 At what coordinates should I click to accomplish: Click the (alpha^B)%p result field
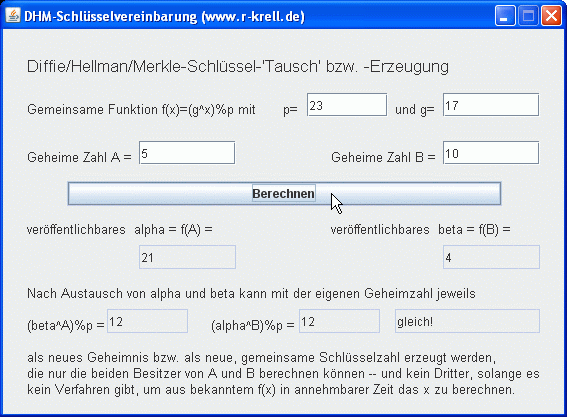[x=339, y=321]
